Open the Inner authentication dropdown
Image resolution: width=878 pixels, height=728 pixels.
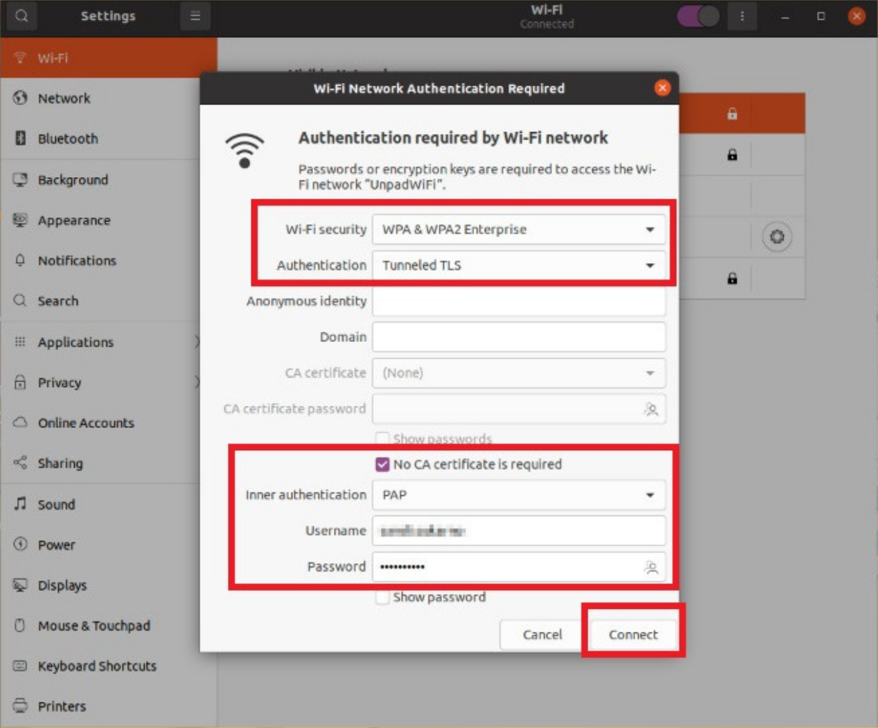tap(519, 494)
